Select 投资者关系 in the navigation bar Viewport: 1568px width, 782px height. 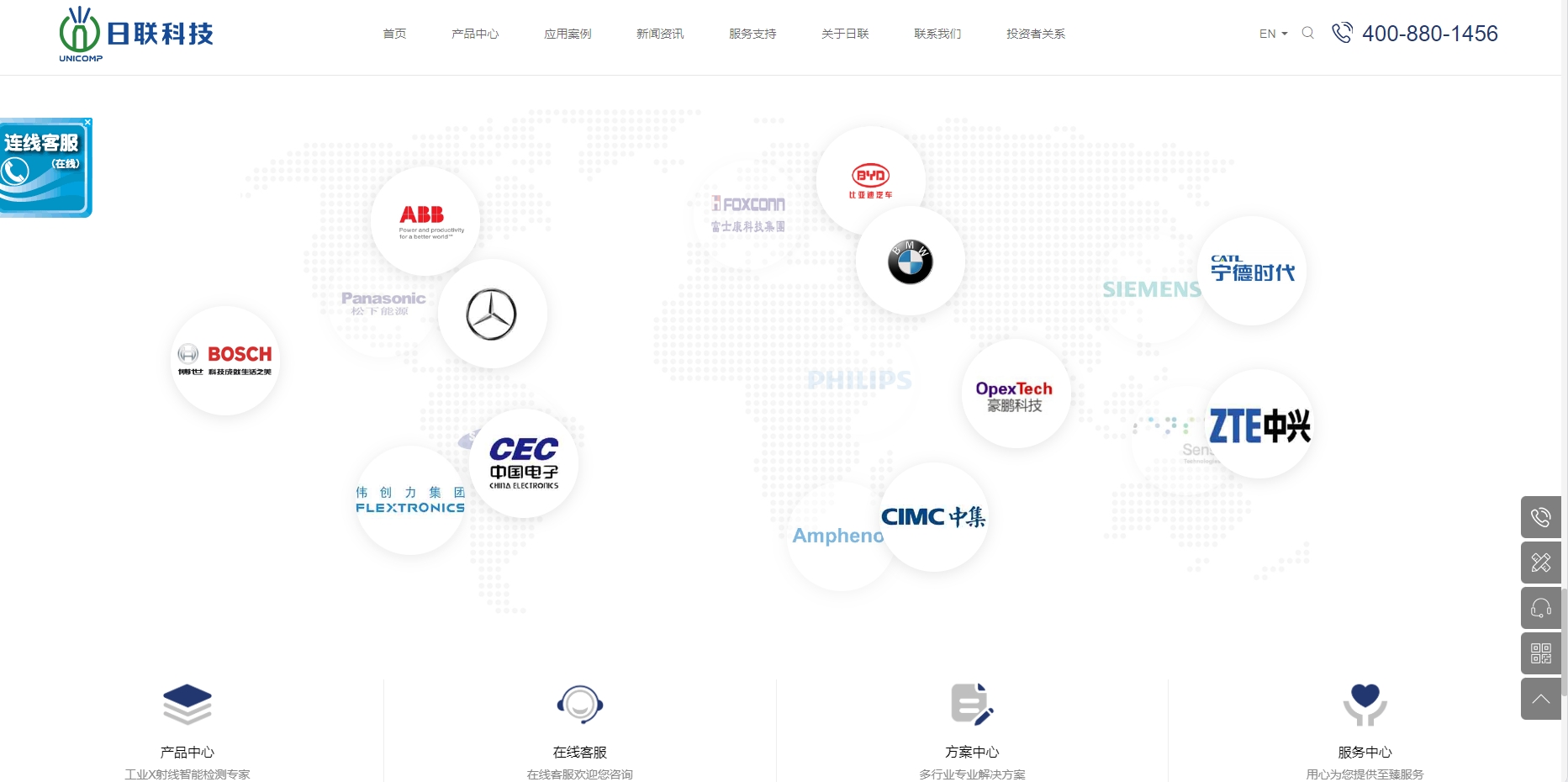pyautogui.click(x=1035, y=34)
